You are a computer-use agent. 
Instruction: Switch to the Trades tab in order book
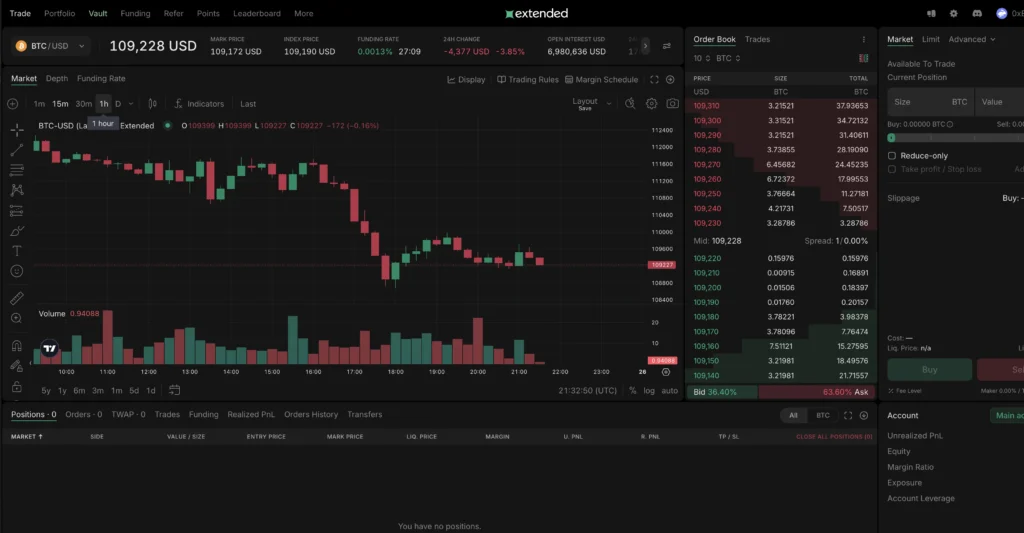(x=758, y=39)
